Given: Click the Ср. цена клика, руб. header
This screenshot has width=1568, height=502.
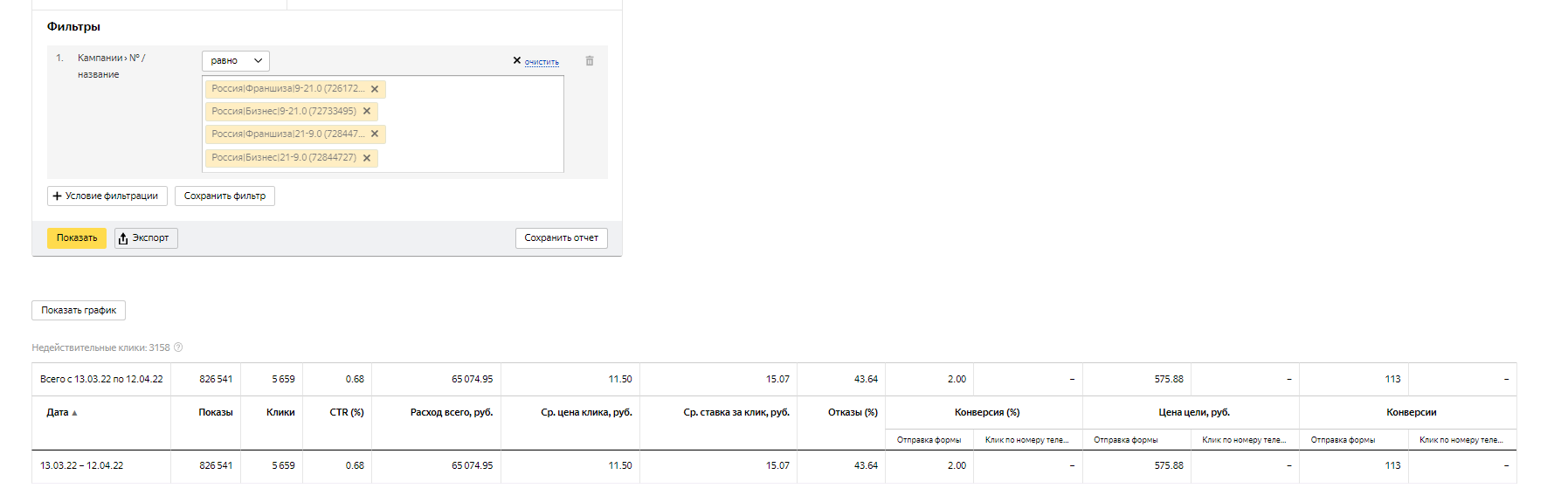Looking at the screenshot, I should [586, 413].
